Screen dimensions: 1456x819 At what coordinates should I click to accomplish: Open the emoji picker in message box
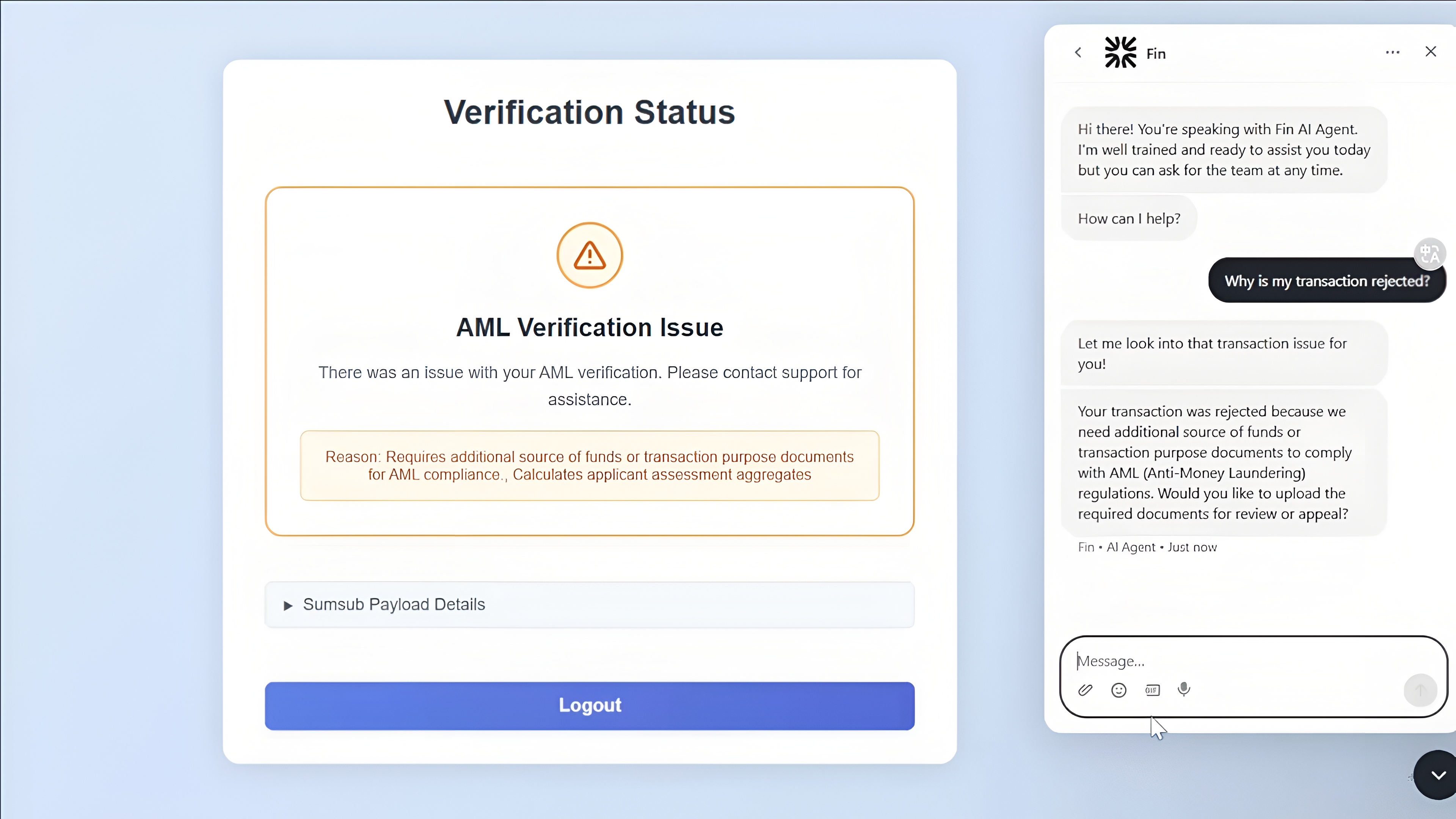(x=1119, y=690)
